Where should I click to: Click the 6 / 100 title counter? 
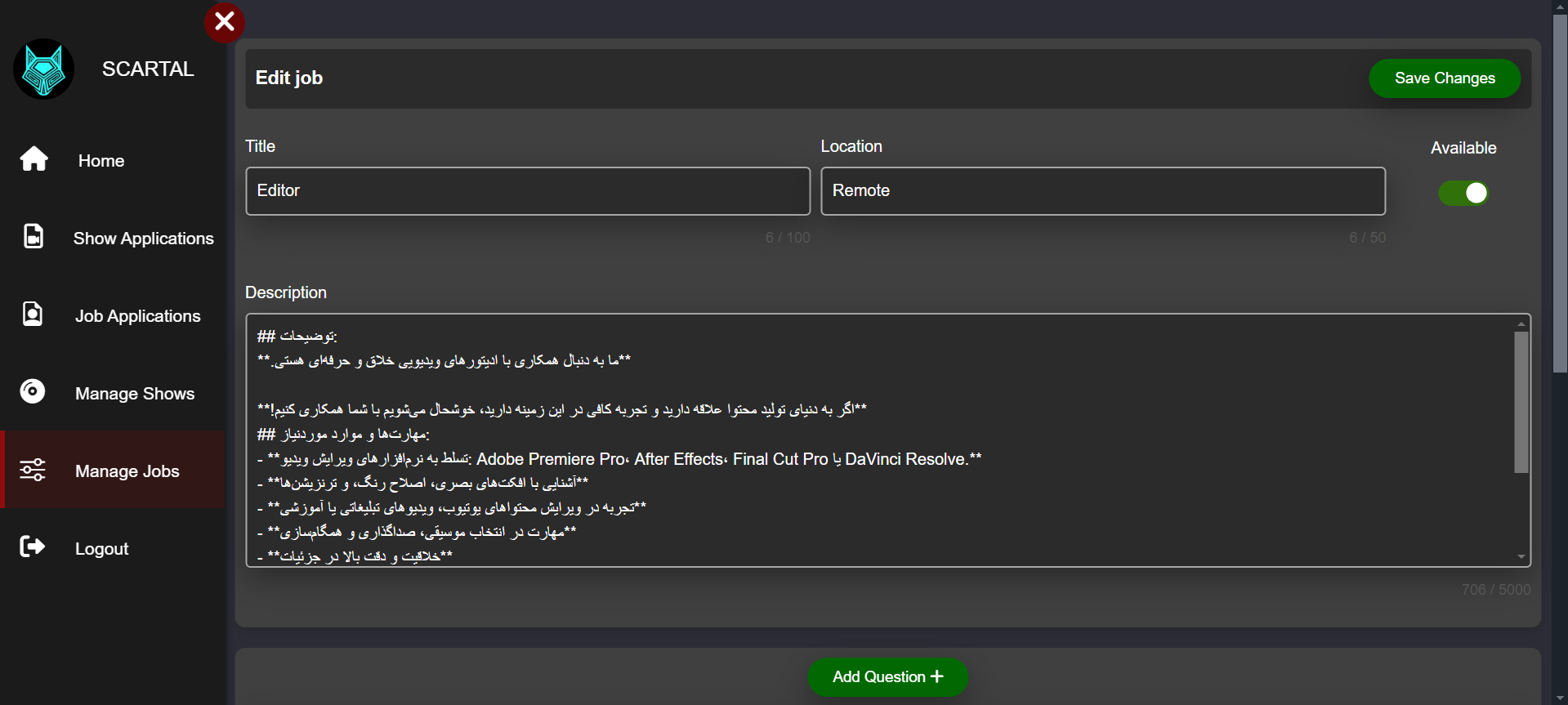click(x=788, y=238)
